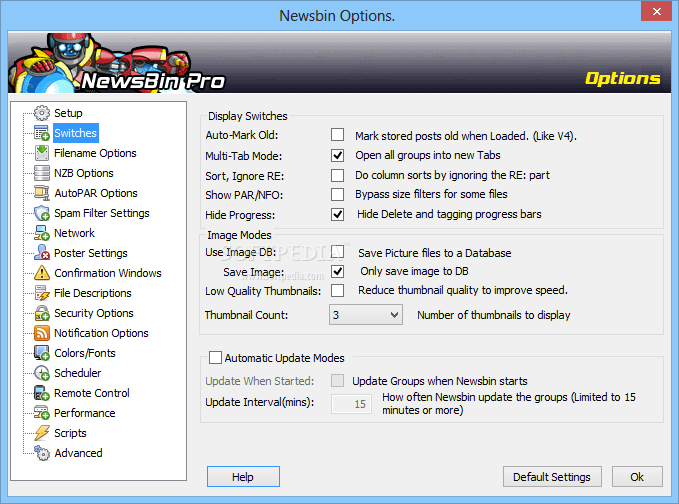Click the Security Options padlock icon
The height and width of the screenshot is (504, 679).
(42, 313)
